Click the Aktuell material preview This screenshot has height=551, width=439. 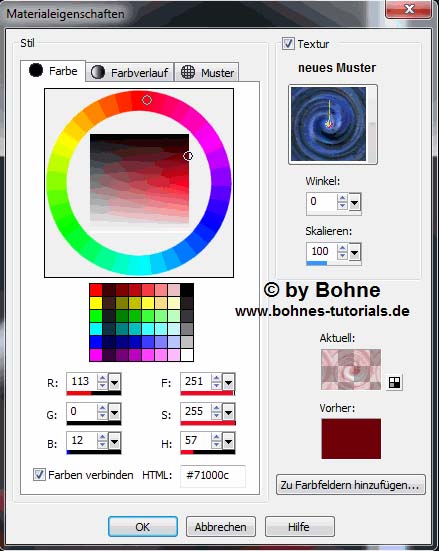tap(351, 369)
